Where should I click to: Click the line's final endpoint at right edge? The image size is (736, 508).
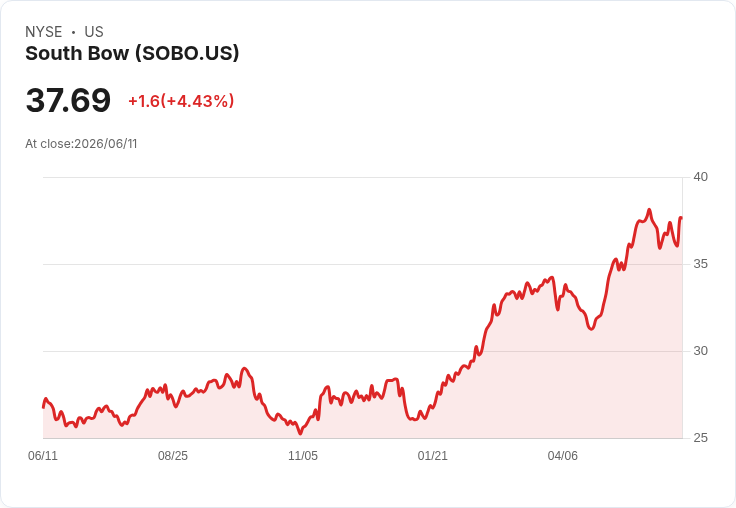click(x=681, y=217)
